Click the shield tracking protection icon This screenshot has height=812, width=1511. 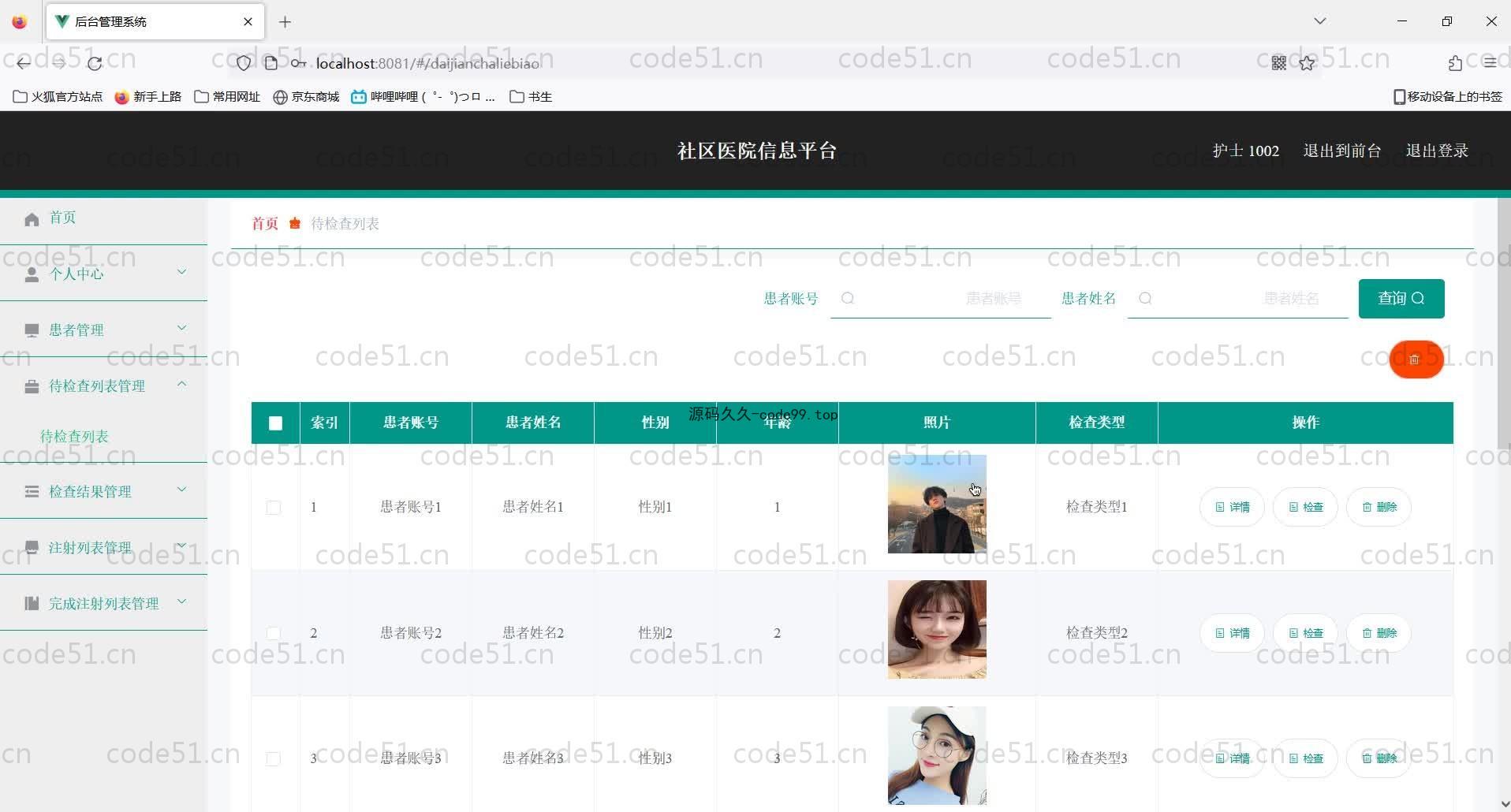click(244, 63)
